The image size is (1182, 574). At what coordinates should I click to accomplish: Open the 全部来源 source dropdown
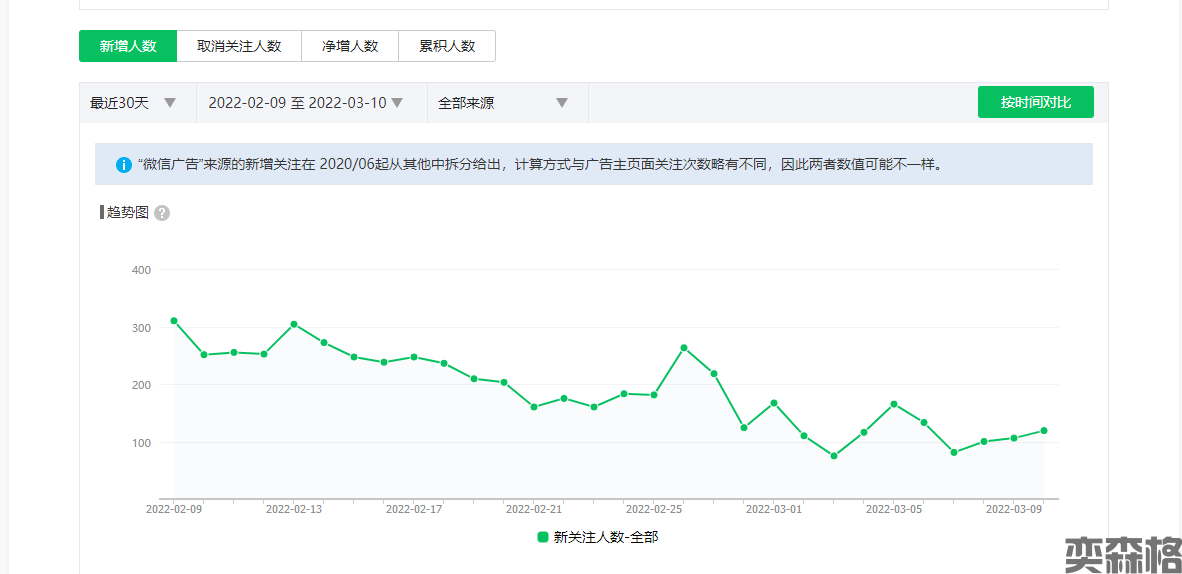click(x=503, y=103)
